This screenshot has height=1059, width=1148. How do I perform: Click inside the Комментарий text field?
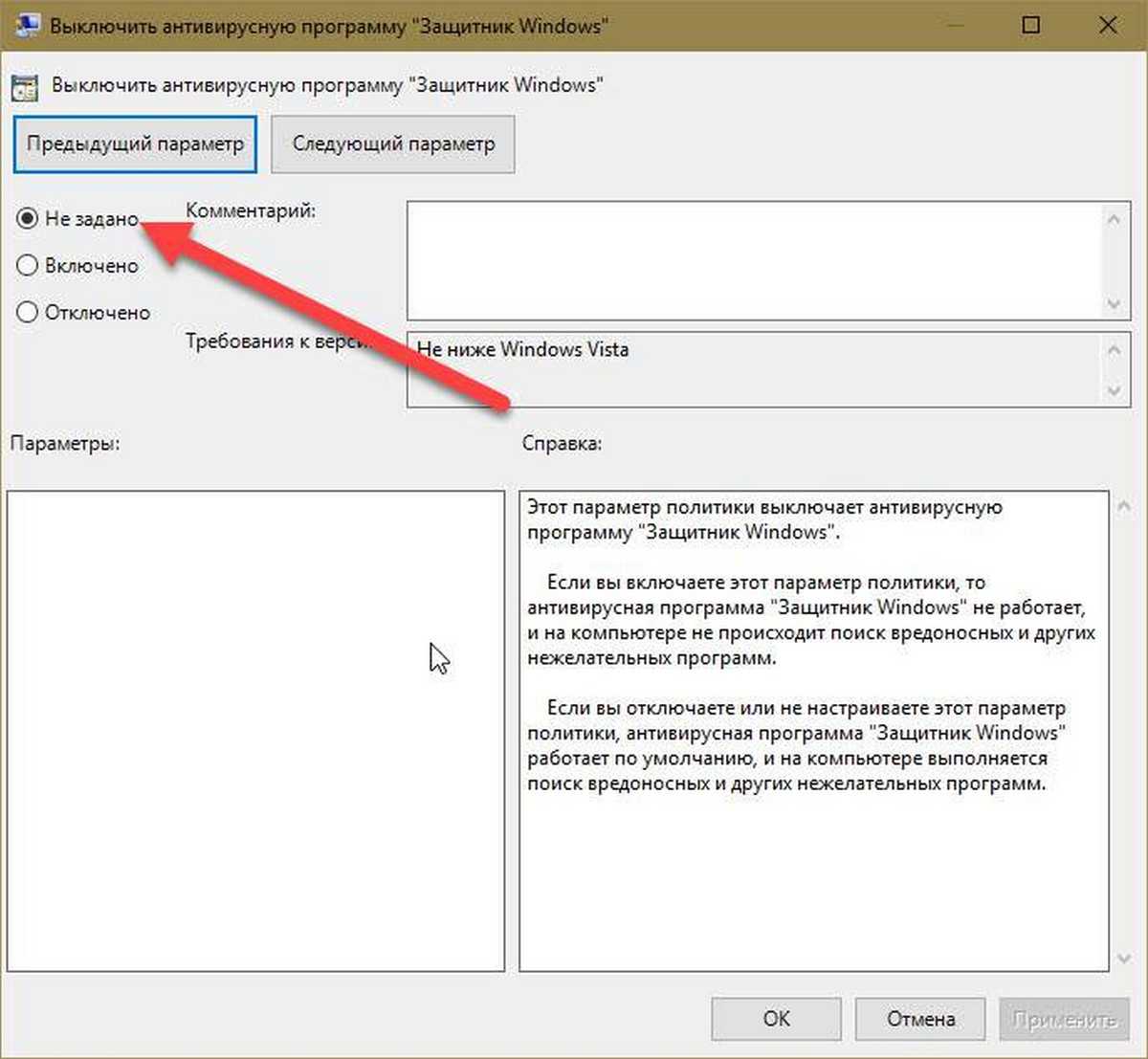[754, 260]
